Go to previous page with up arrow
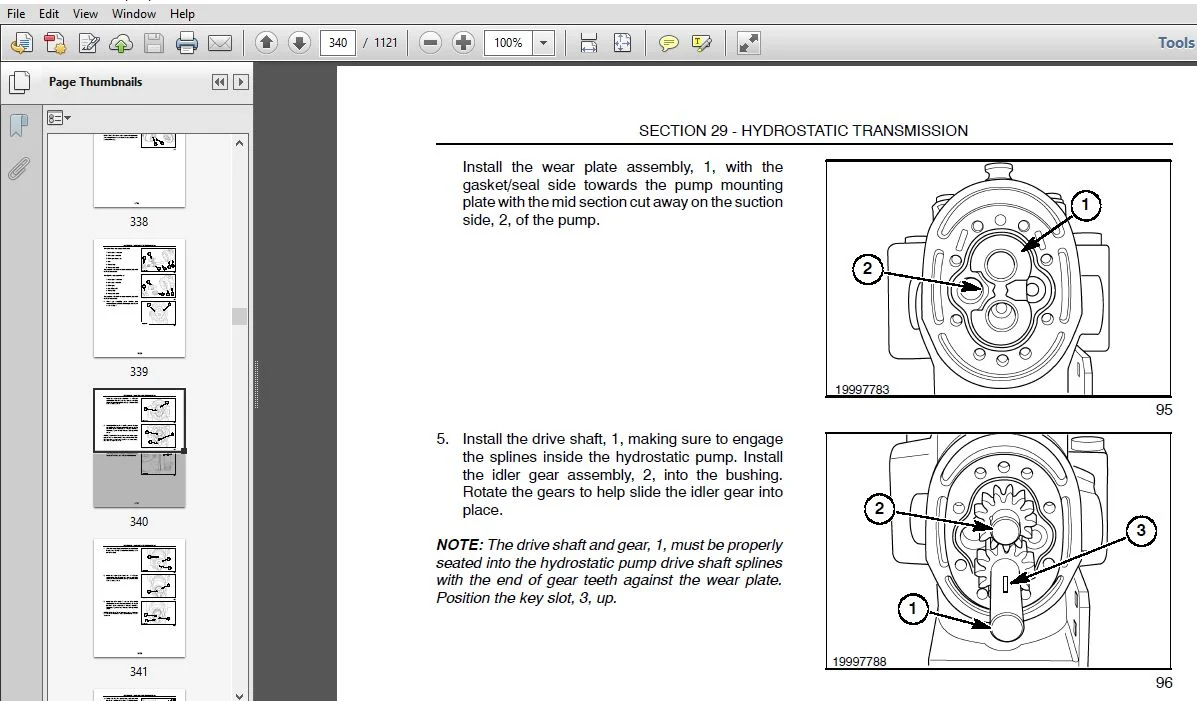The width and height of the screenshot is (1197, 701). coord(266,43)
